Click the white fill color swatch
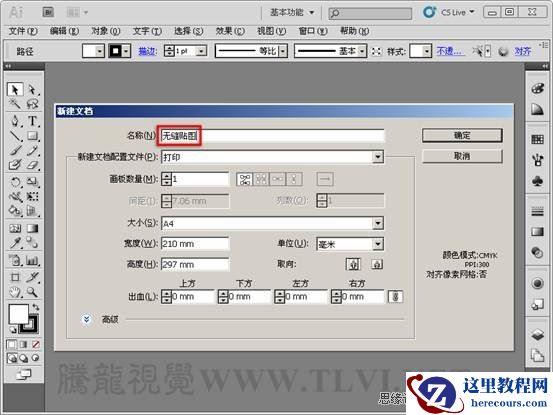Viewport: 553px width, 415px height. click(x=18, y=314)
